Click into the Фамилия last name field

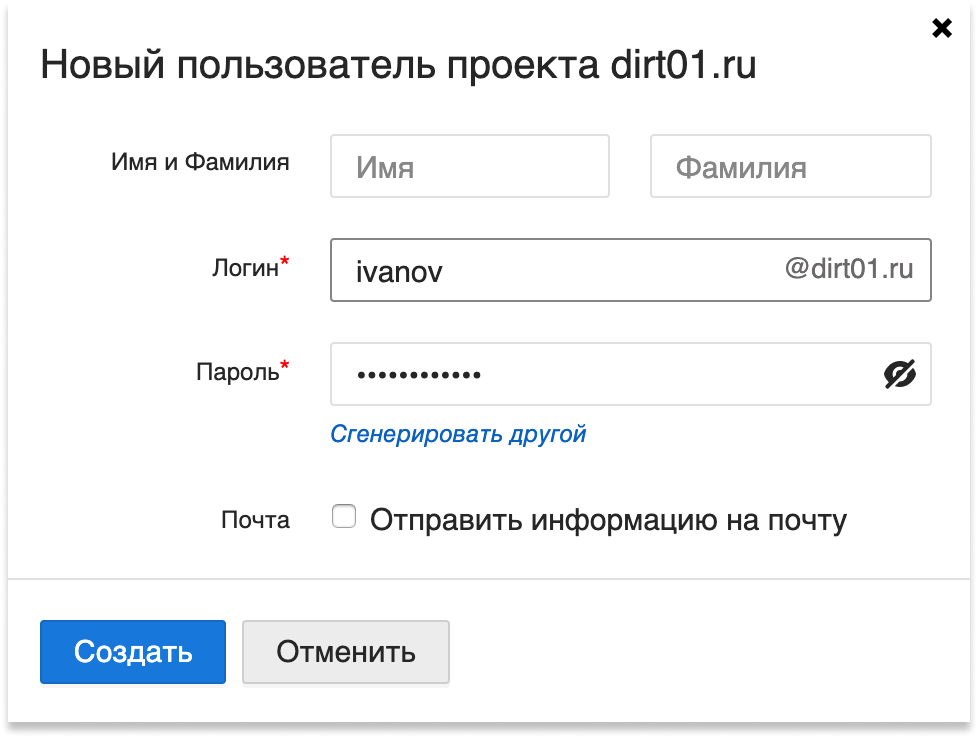click(x=790, y=167)
